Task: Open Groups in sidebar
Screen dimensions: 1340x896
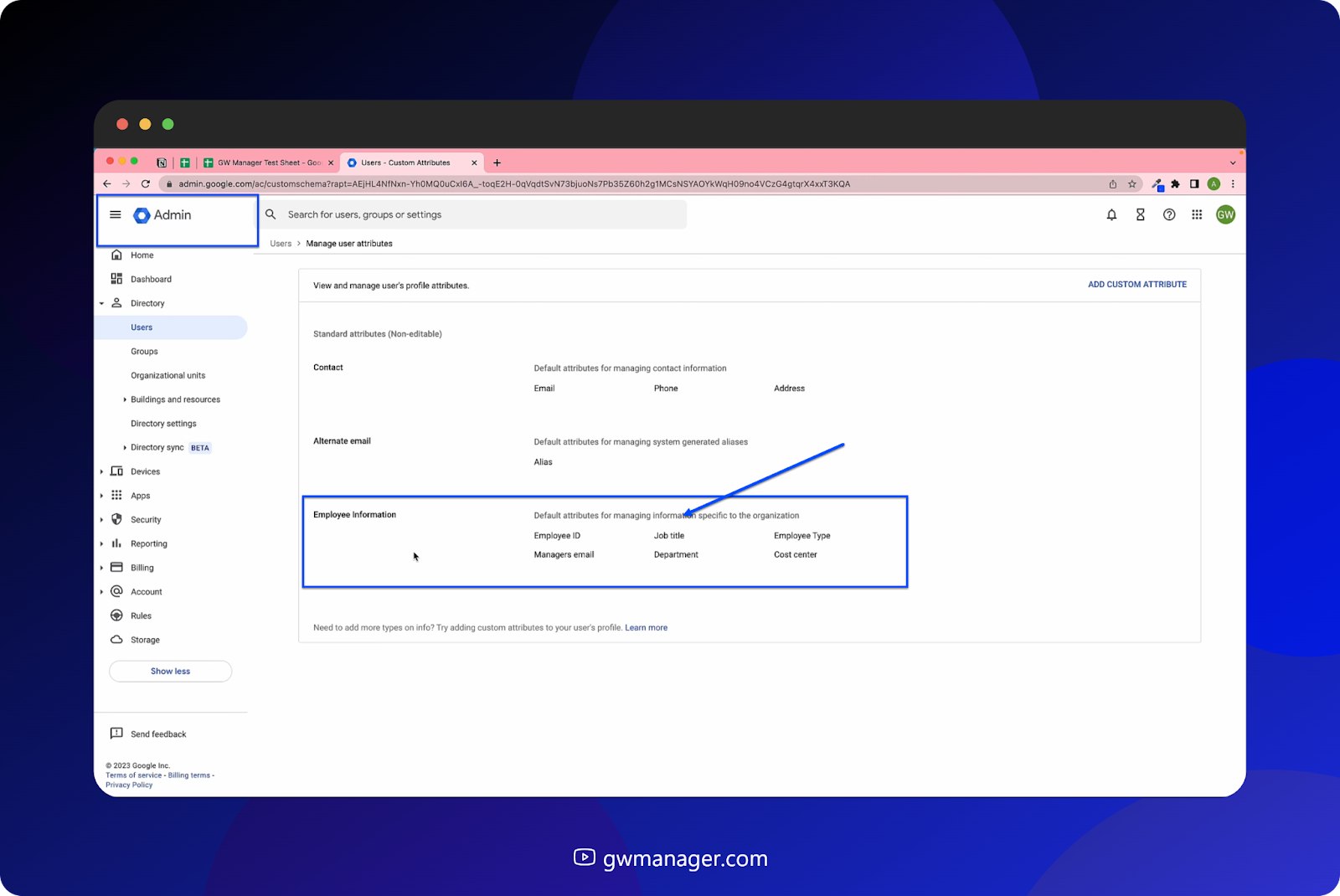Action: click(x=144, y=352)
